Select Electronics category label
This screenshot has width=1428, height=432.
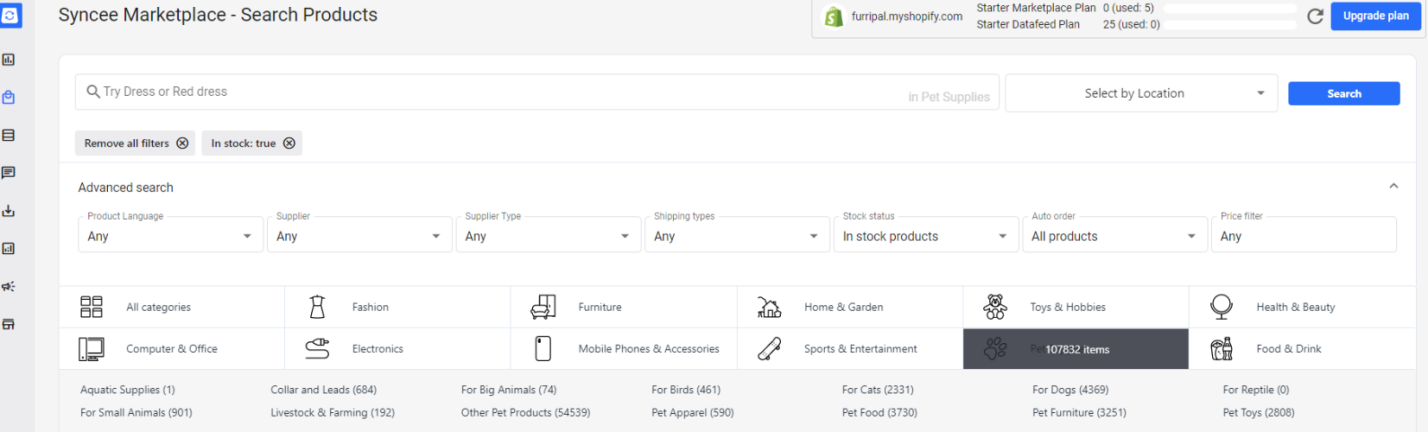[x=378, y=349]
